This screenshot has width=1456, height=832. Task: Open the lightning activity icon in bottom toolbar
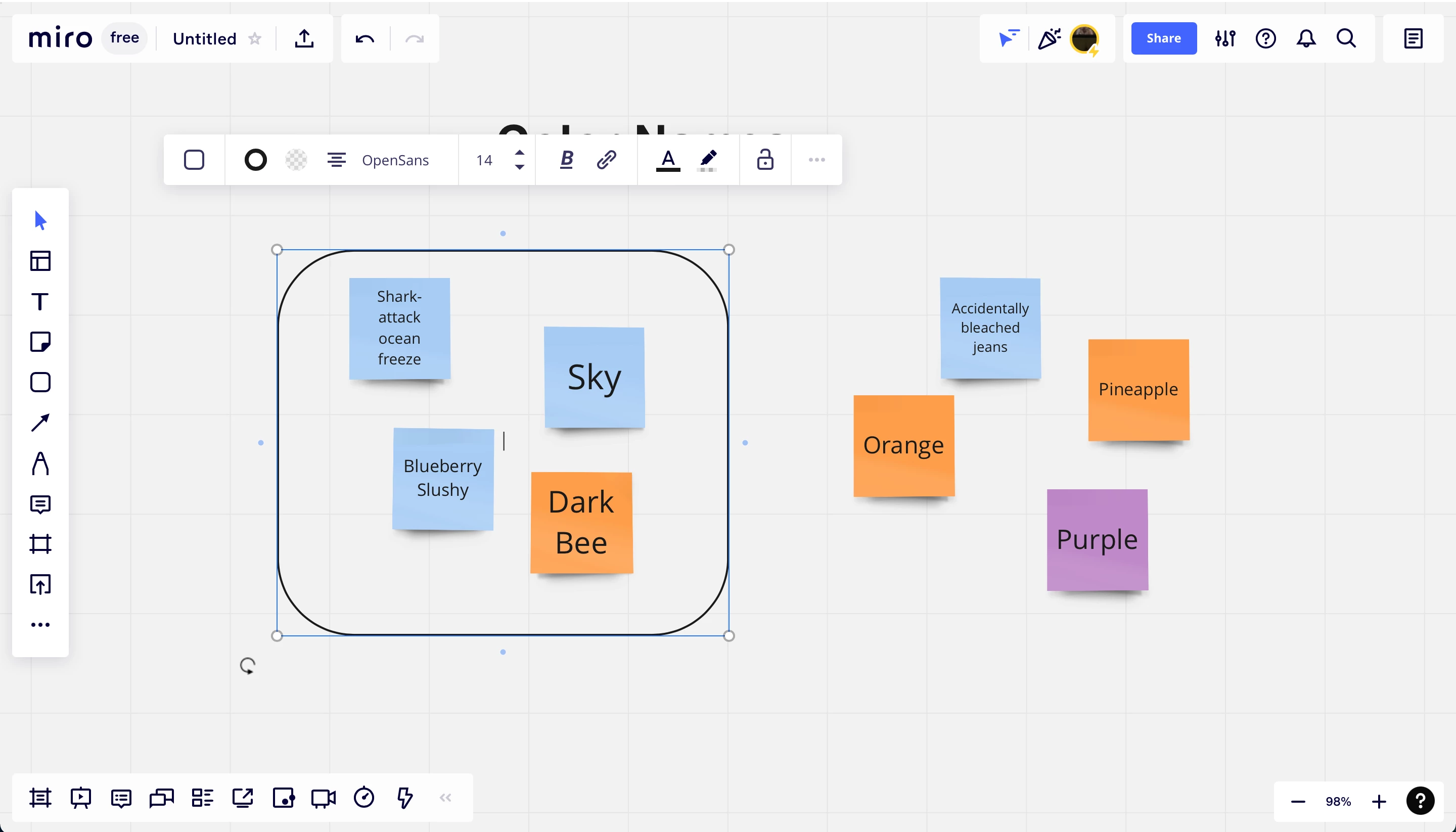coord(404,798)
